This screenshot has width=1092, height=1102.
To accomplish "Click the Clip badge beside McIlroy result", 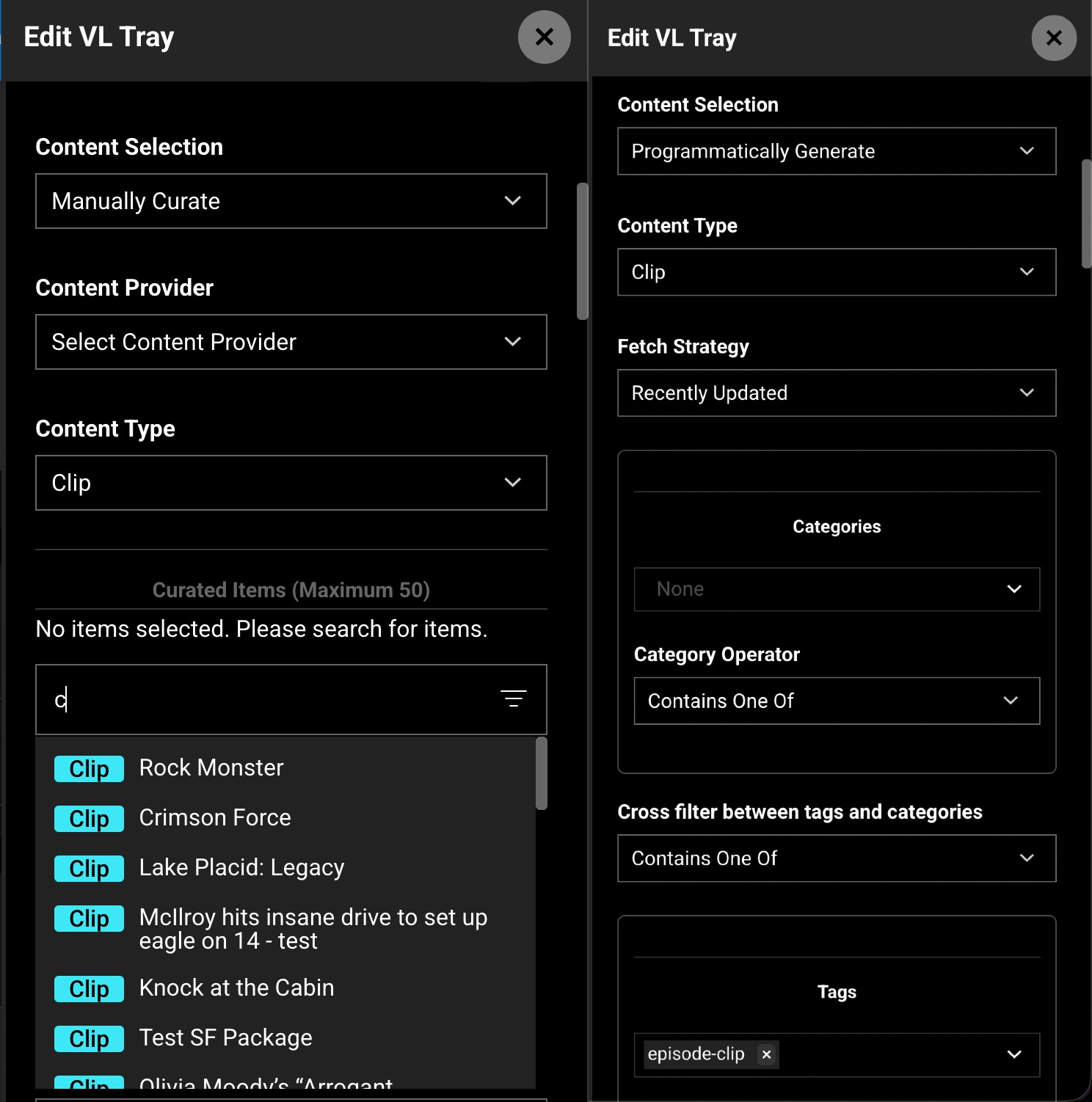I will [89, 918].
